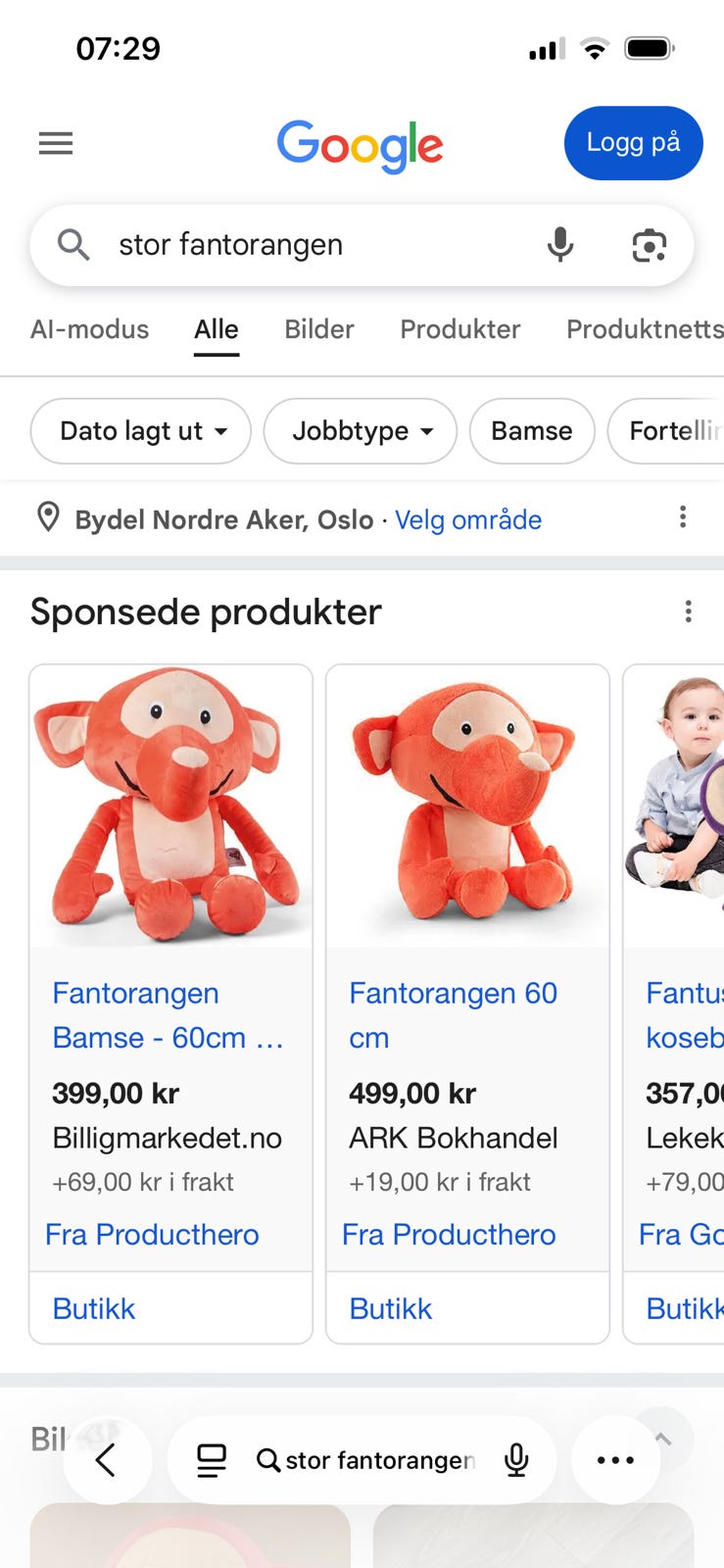Tap the location pin icon
The image size is (724, 1568).
48,517
